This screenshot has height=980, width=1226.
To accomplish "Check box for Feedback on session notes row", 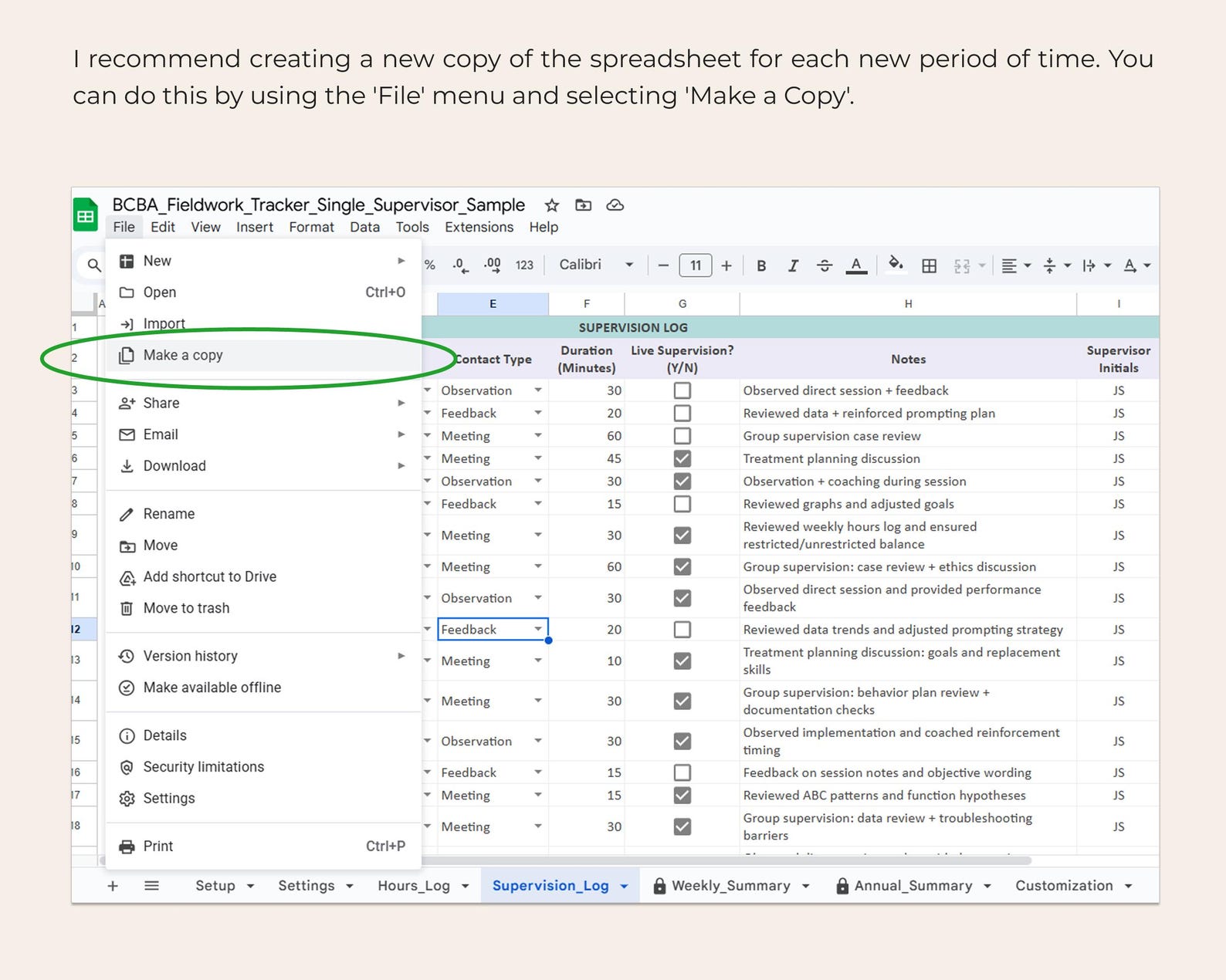I will 682,772.
